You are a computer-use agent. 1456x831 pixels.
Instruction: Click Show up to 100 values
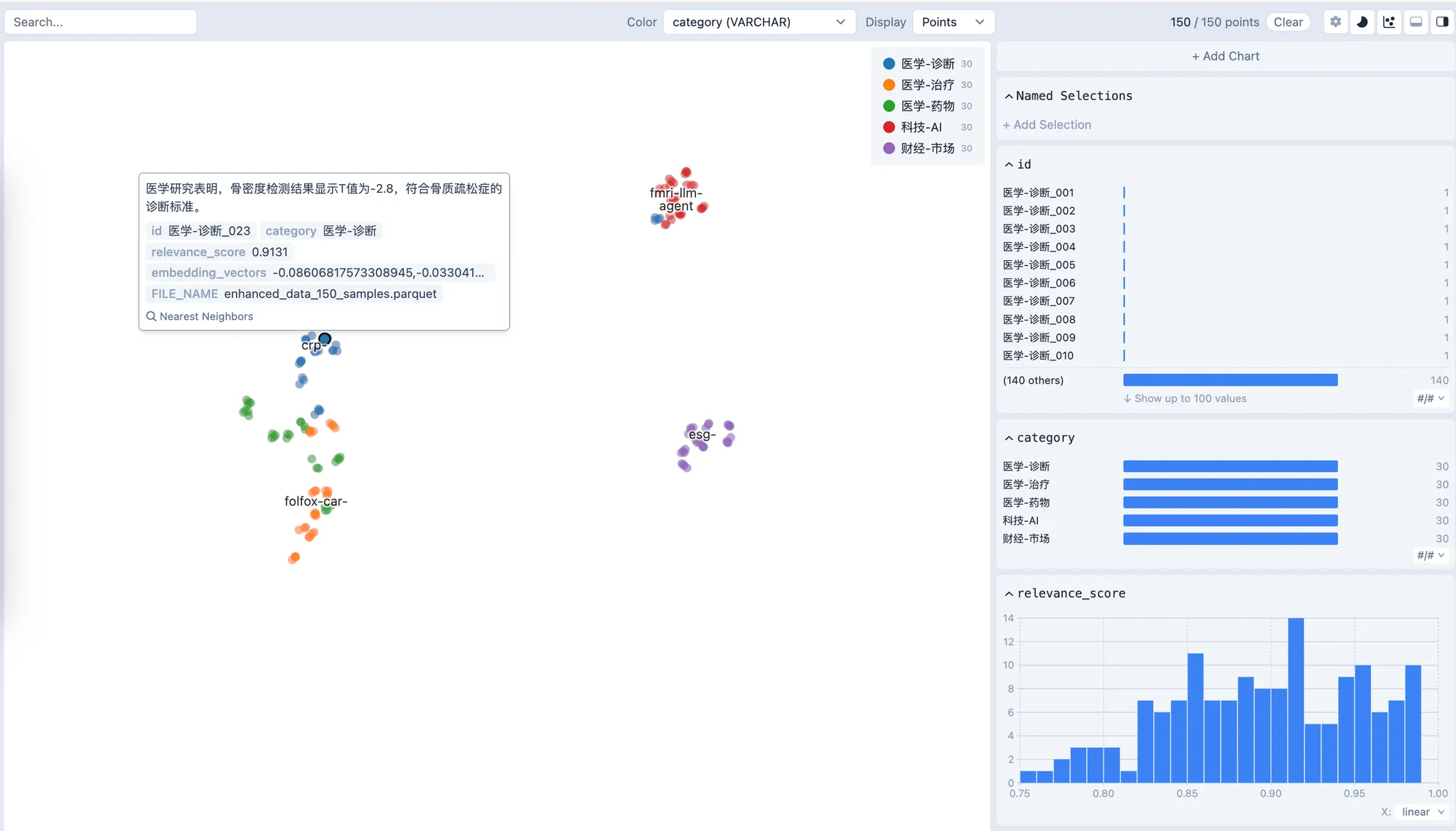pos(1185,399)
